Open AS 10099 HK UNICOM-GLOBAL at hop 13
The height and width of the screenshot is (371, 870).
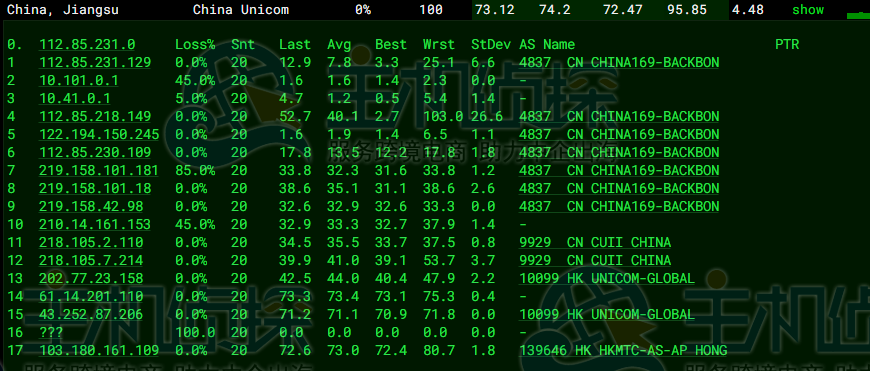pos(607,278)
